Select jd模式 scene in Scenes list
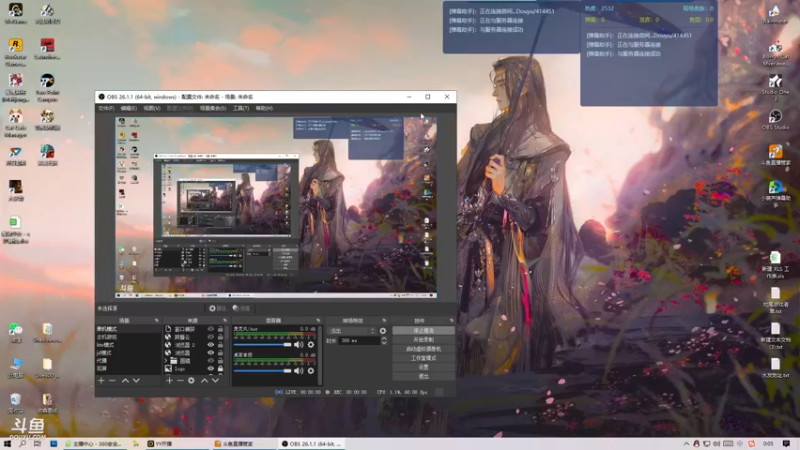 [x=104, y=353]
